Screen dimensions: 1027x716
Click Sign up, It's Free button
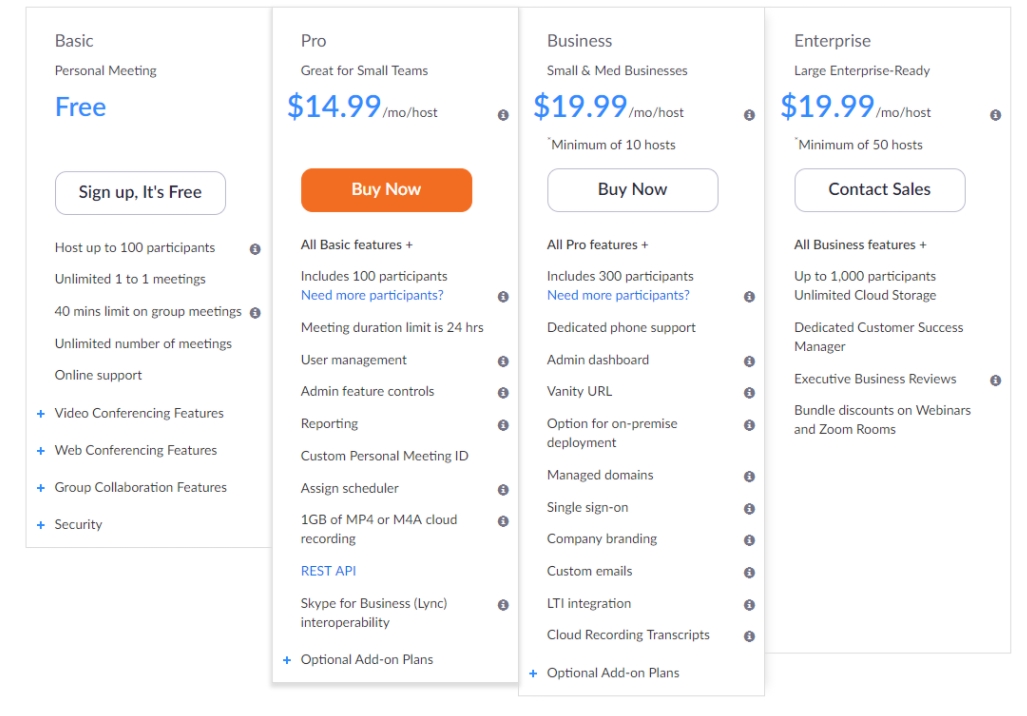[x=140, y=192]
